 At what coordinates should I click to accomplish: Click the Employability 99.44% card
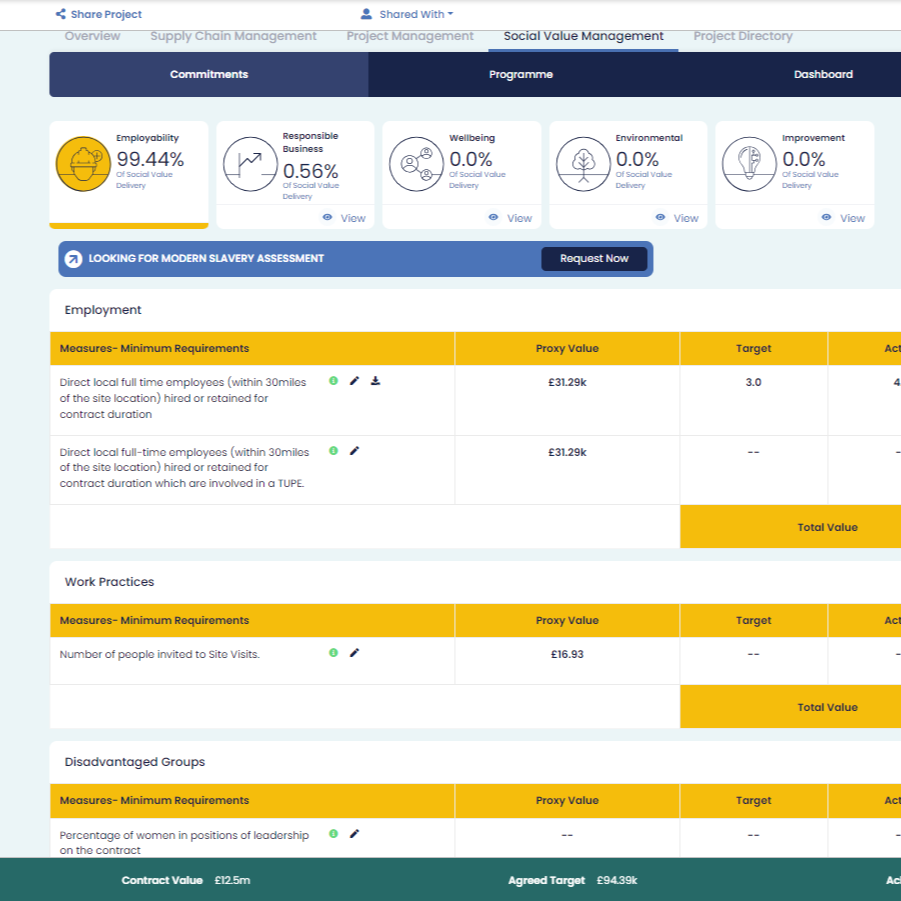[x=129, y=174]
